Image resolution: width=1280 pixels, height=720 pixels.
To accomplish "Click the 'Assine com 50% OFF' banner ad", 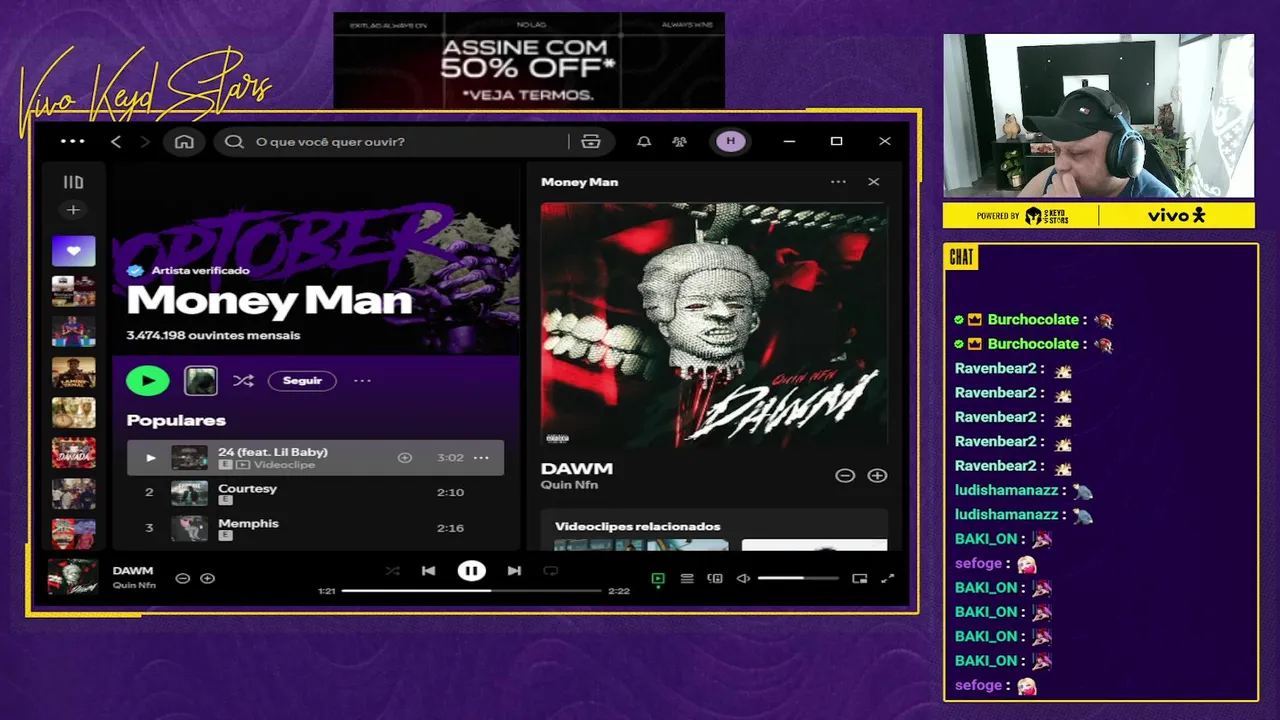I will pos(528,61).
